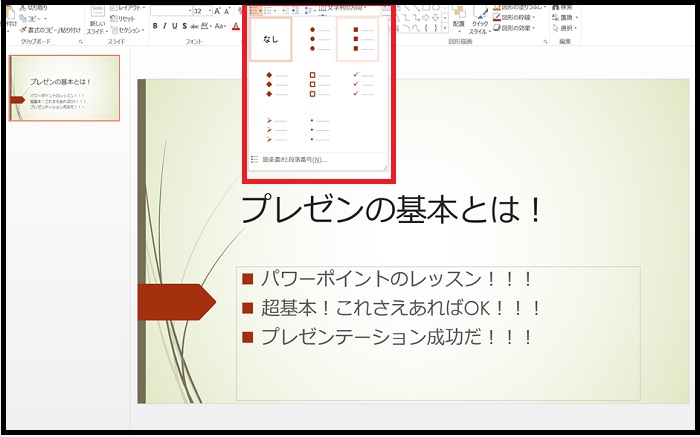
Task: Open the line spacing dropdown
Action: [x=310, y=10]
